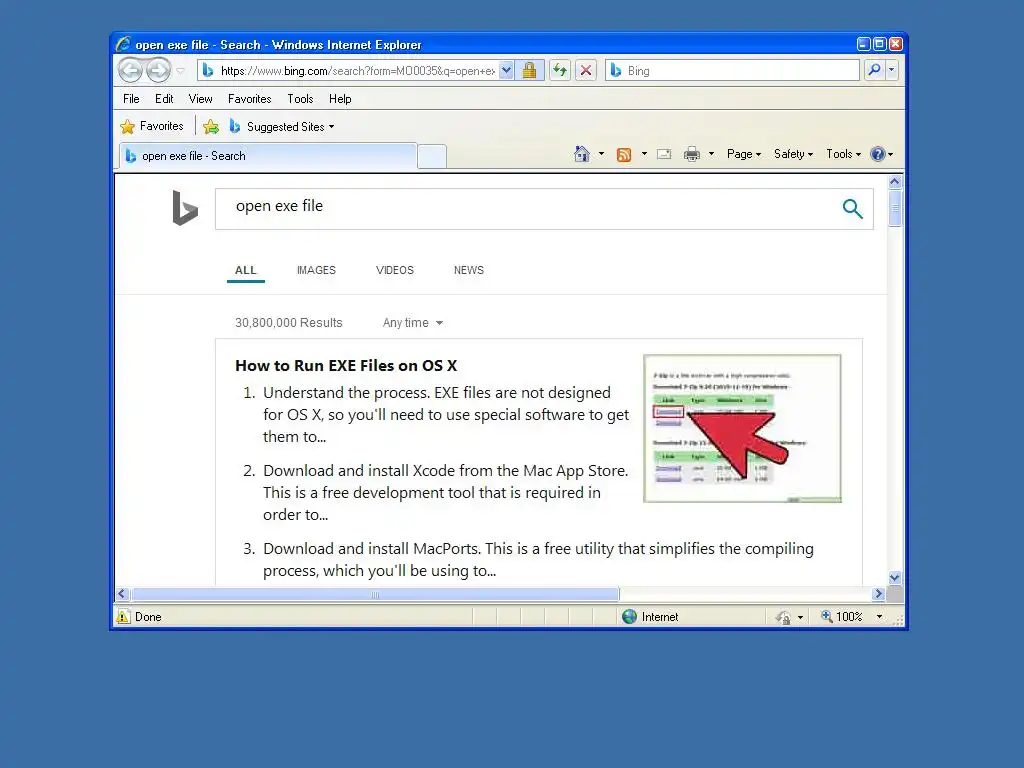Submit search with blue magnifier icon
Screen dimensions: 1024x768
click(x=853, y=209)
